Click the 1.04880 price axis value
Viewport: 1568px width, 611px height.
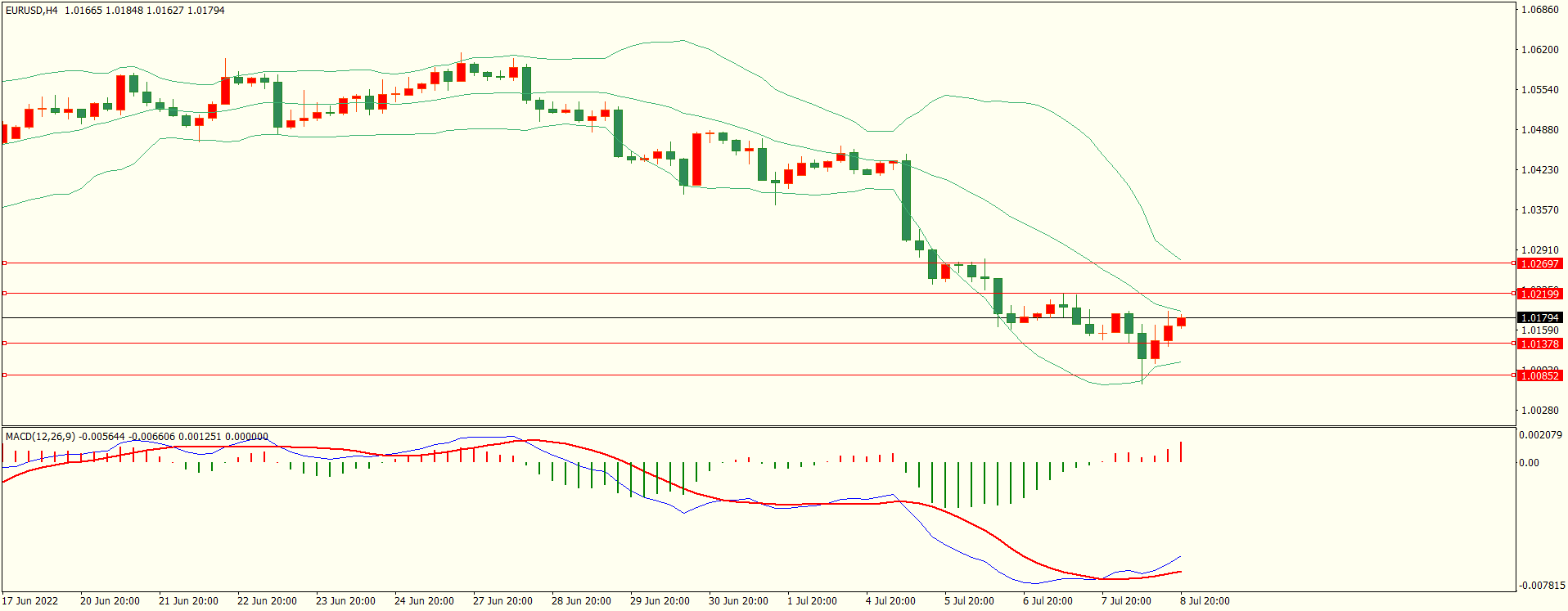(1539, 130)
